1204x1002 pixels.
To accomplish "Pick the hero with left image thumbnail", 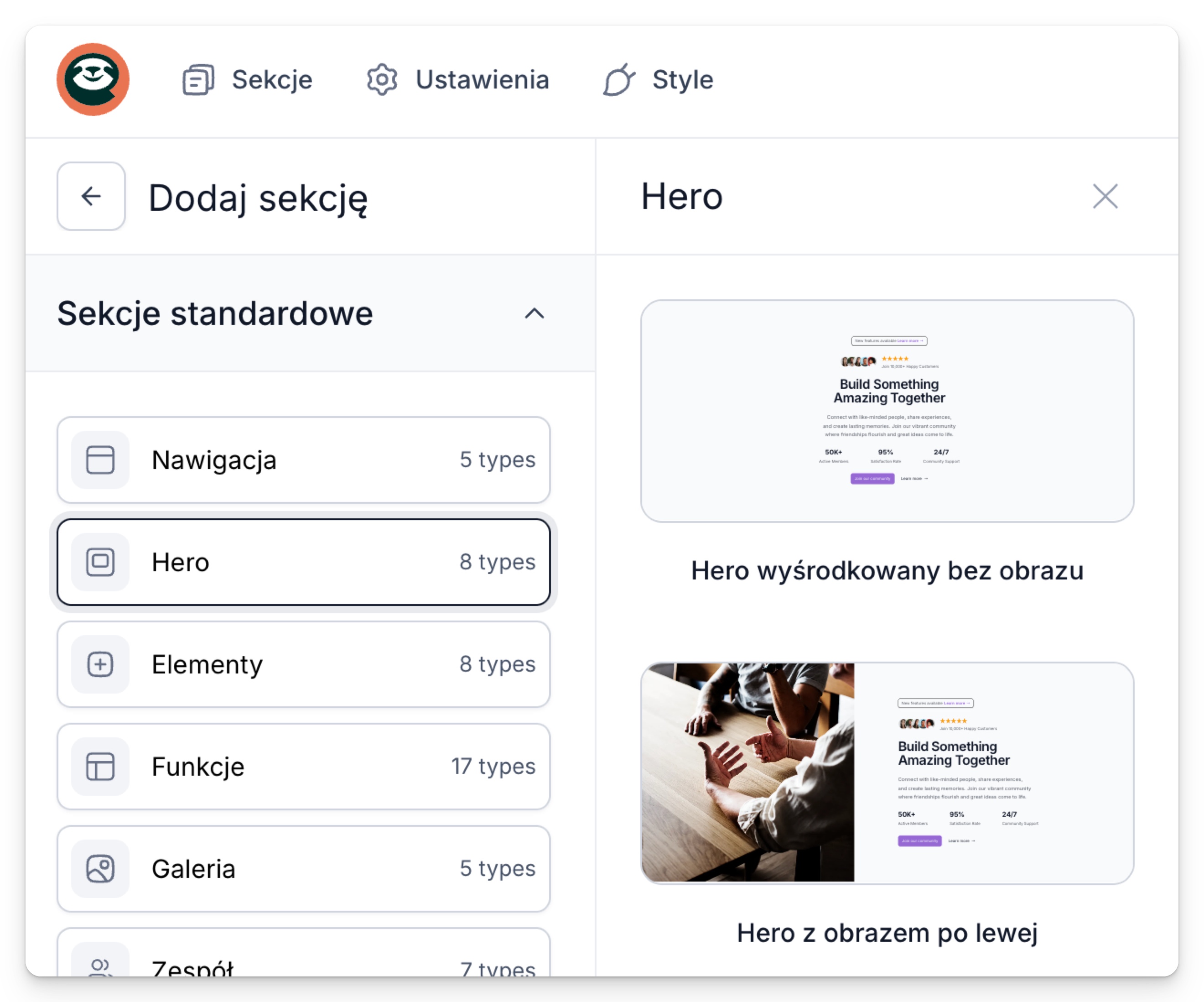I will 887,772.
